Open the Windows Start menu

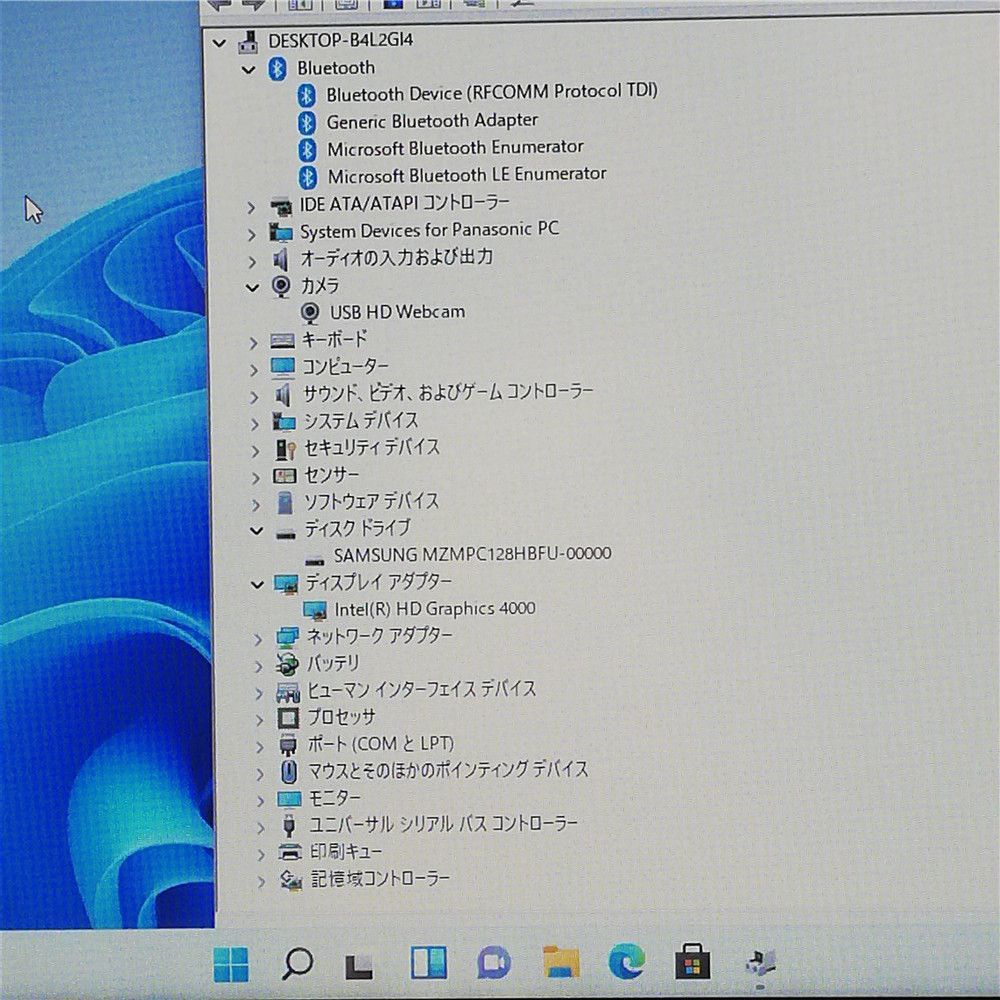click(x=231, y=964)
